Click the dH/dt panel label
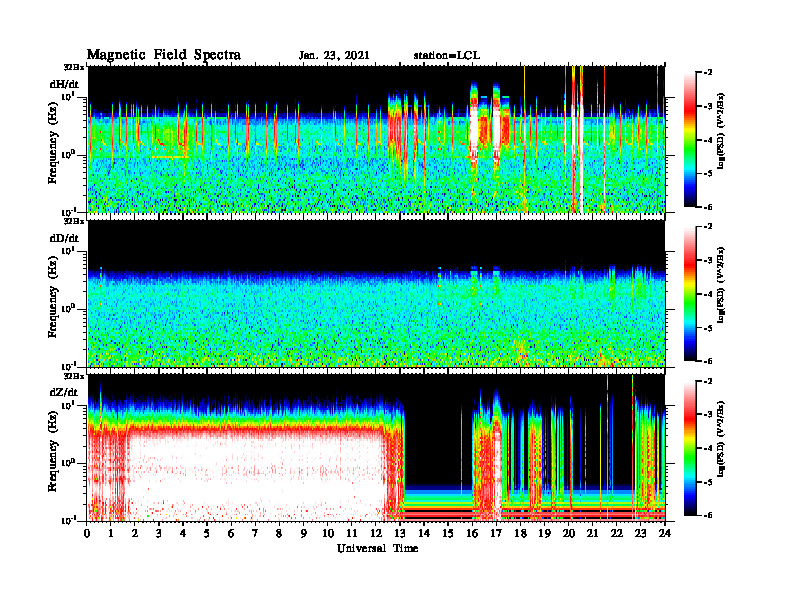Viewport: 792px width, 612px height. click(x=64, y=84)
